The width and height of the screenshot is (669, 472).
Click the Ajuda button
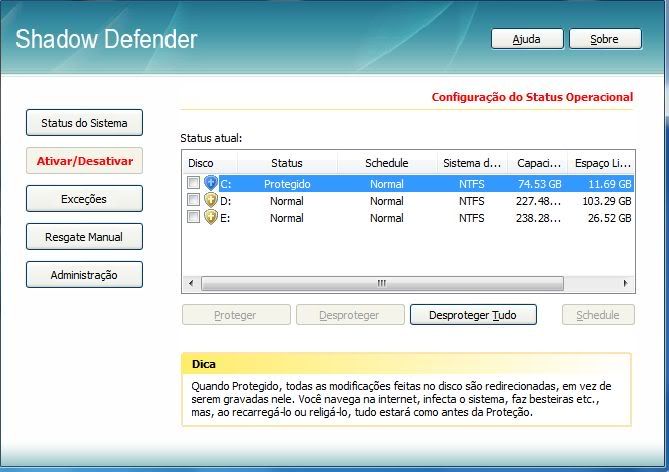pyautogui.click(x=527, y=39)
